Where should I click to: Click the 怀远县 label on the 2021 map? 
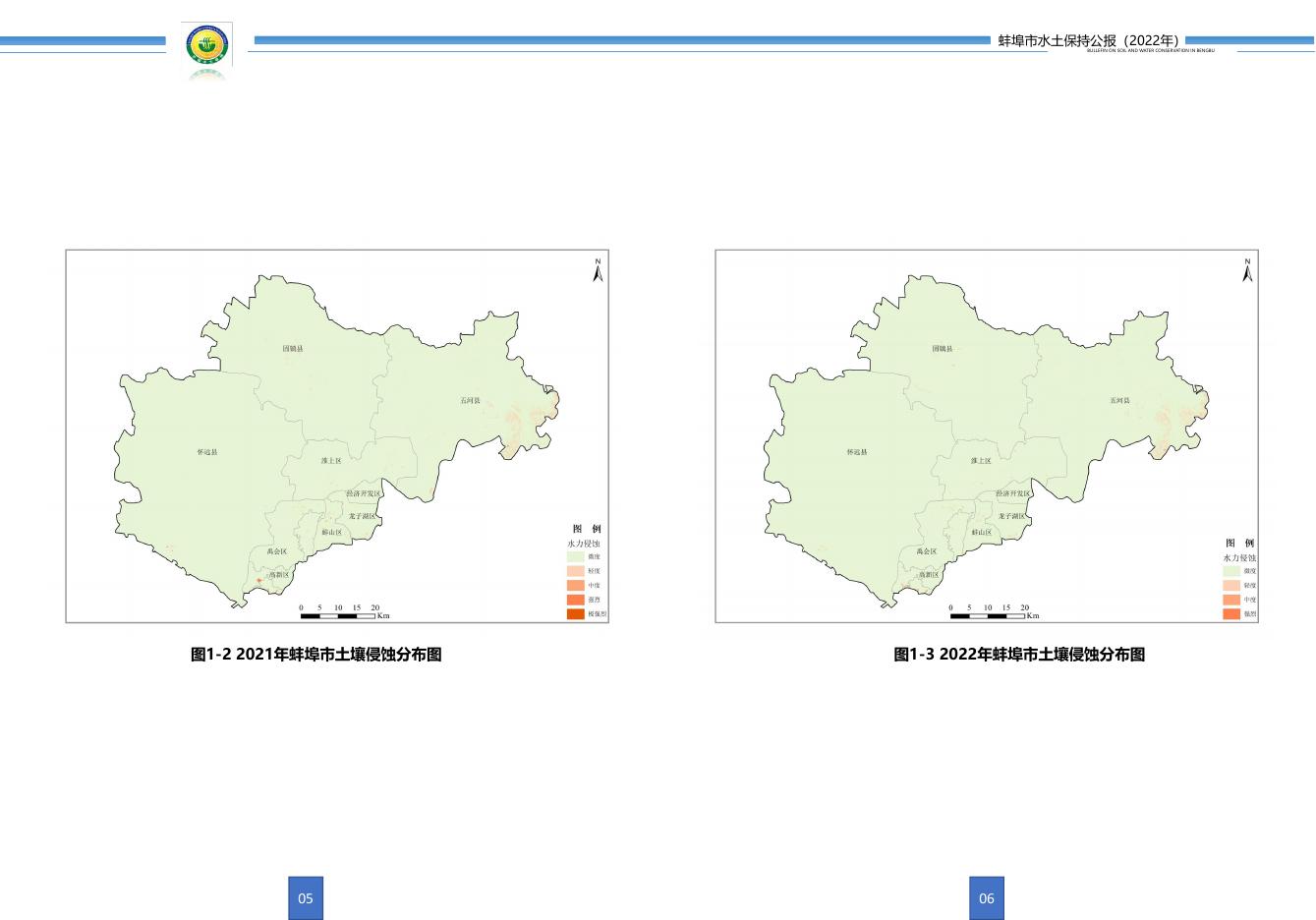[207, 452]
